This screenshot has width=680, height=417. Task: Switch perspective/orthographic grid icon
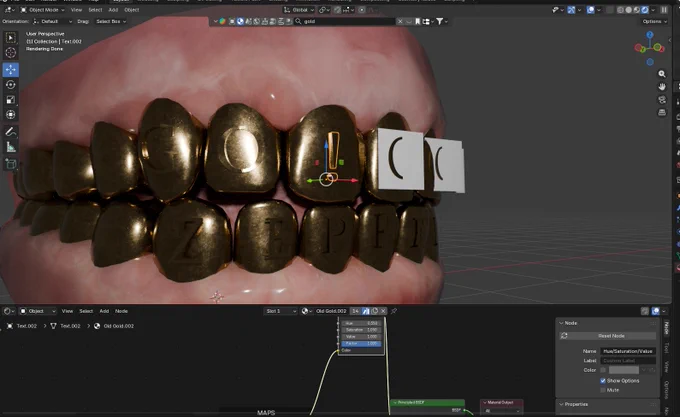[662, 113]
